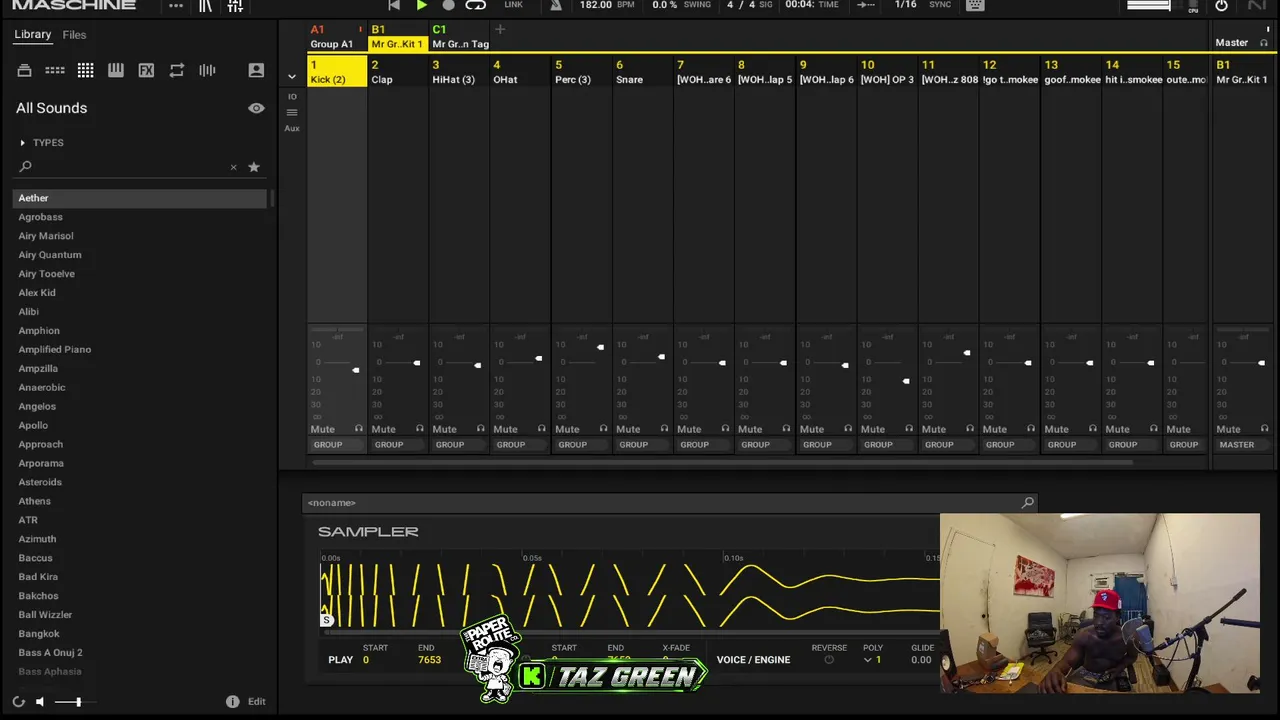Switch to the Library tab
1280x720 pixels.
point(32,35)
